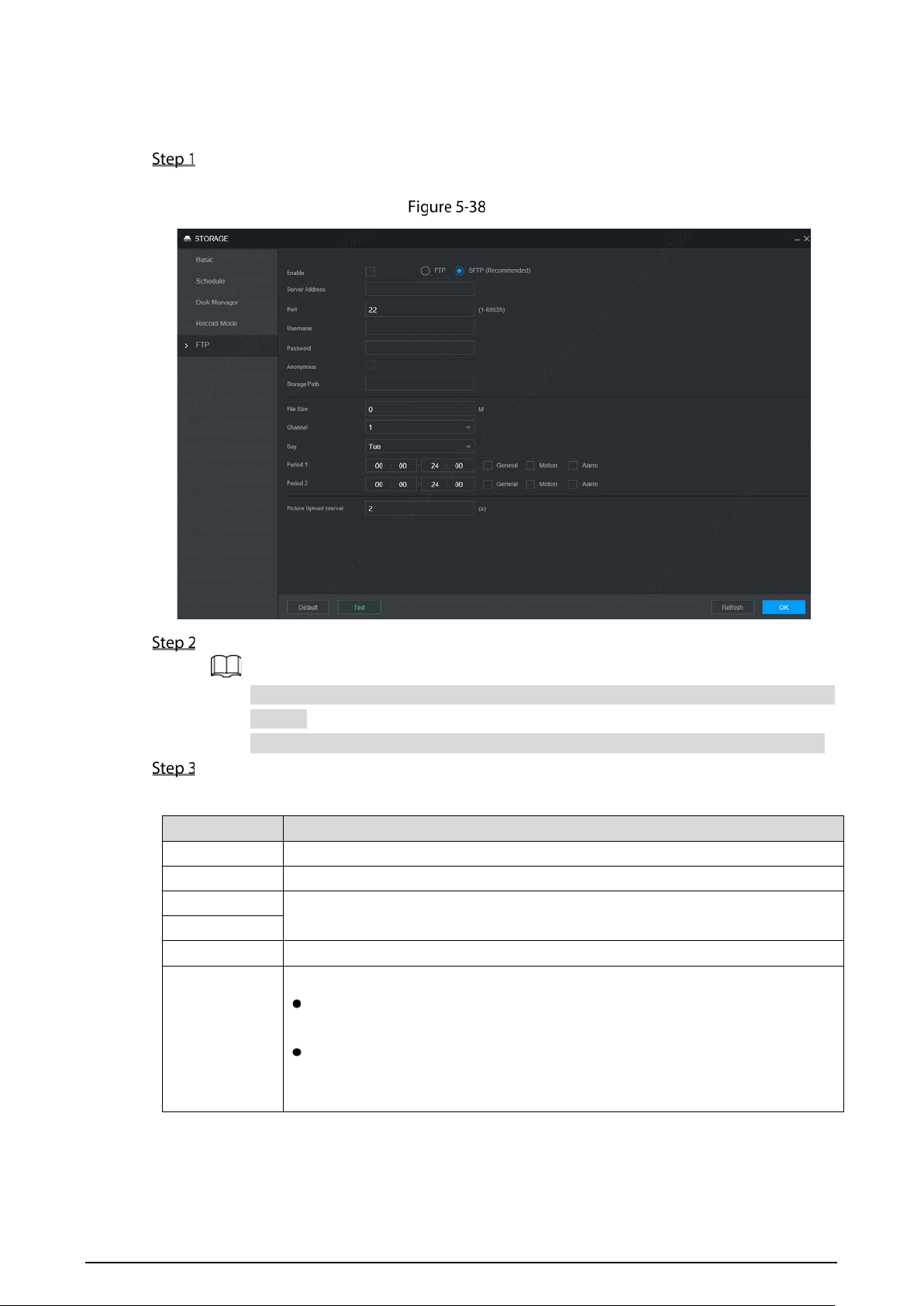
Task: Click the Server Address field
Action: (419, 289)
